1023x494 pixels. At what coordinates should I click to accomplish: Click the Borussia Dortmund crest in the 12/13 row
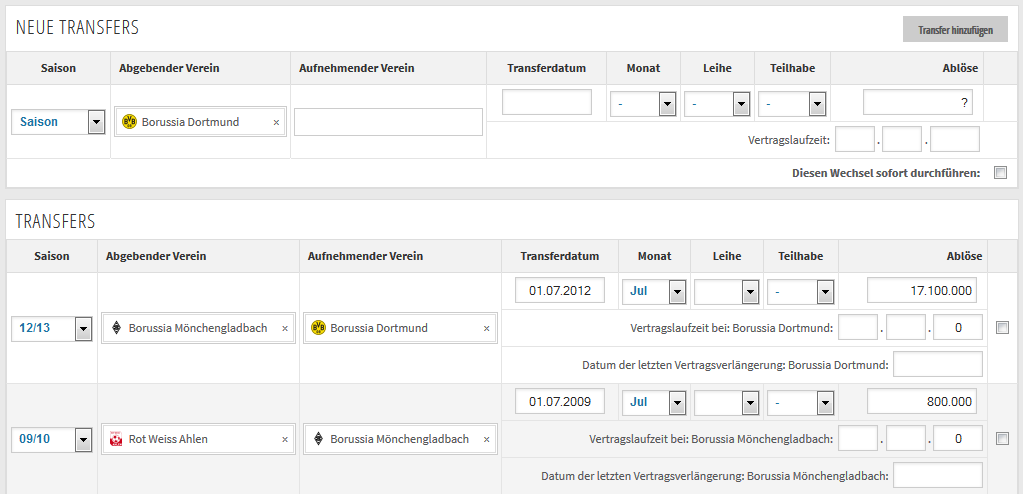(x=318, y=328)
